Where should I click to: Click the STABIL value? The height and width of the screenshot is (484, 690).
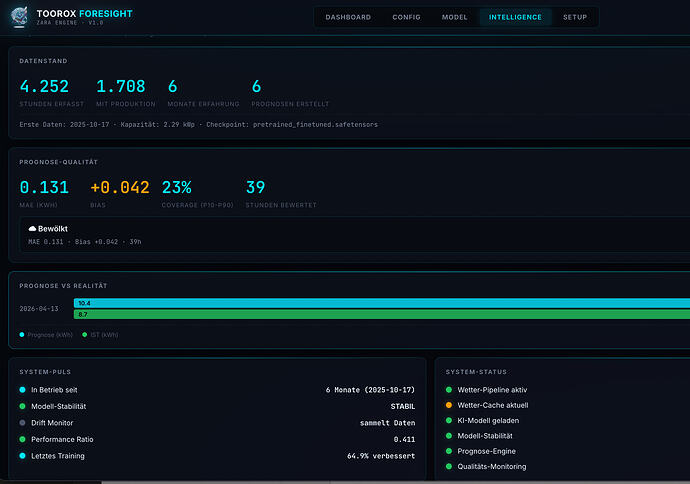[x=403, y=407]
